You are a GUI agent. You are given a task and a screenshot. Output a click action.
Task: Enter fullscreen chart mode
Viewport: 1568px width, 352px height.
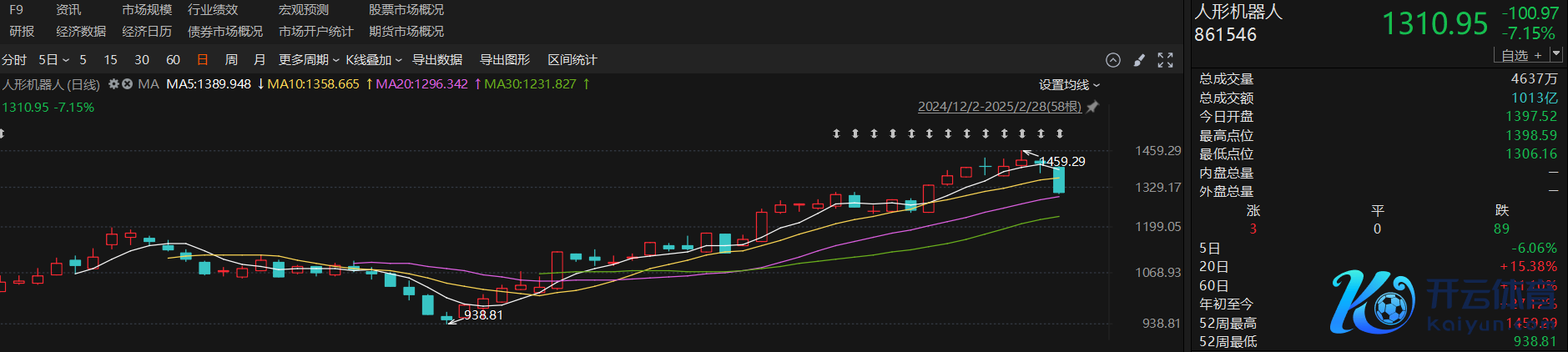(1165, 60)
